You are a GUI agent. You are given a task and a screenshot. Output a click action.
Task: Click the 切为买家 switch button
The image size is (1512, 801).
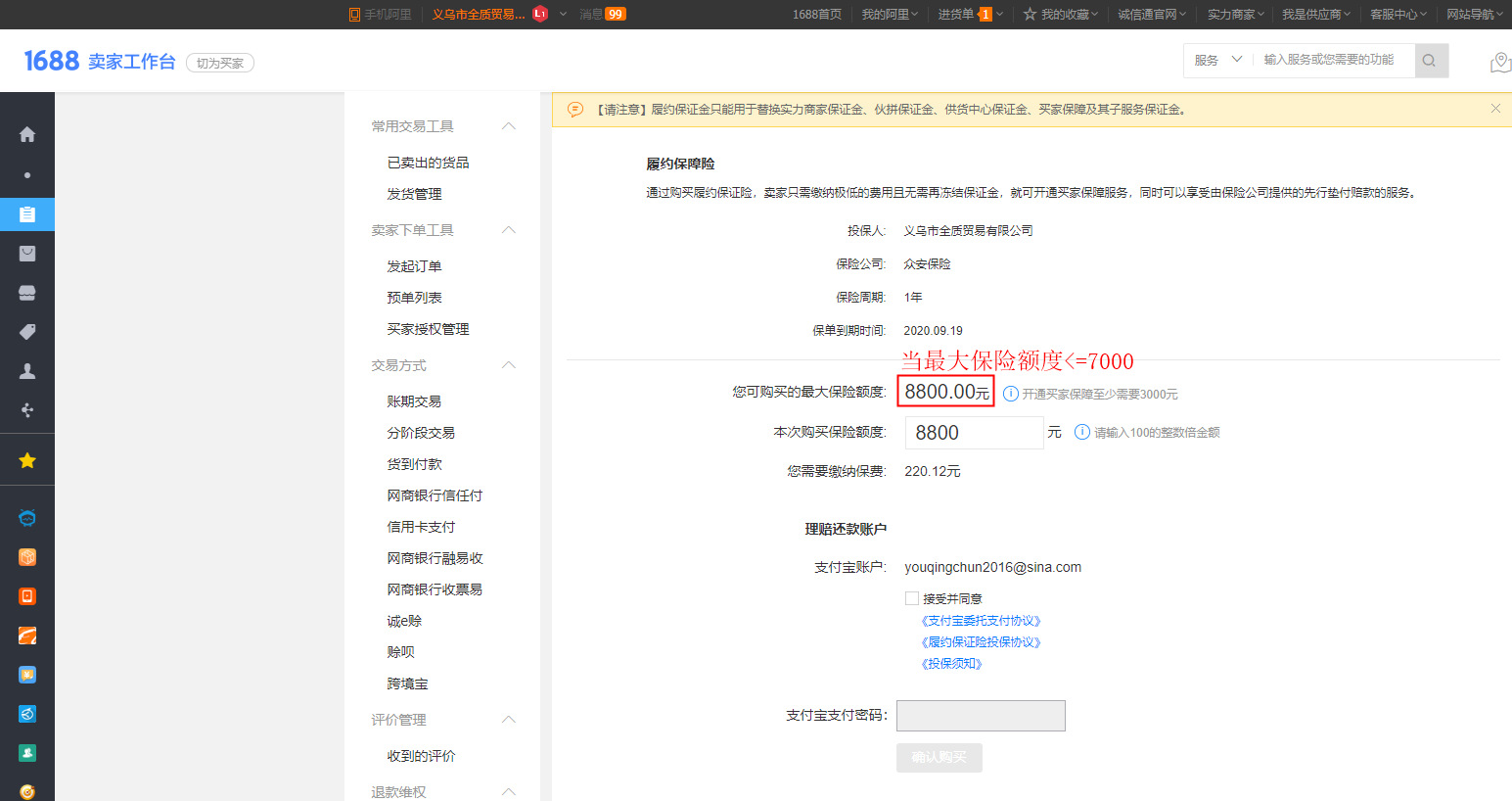(x=220, y=63)
